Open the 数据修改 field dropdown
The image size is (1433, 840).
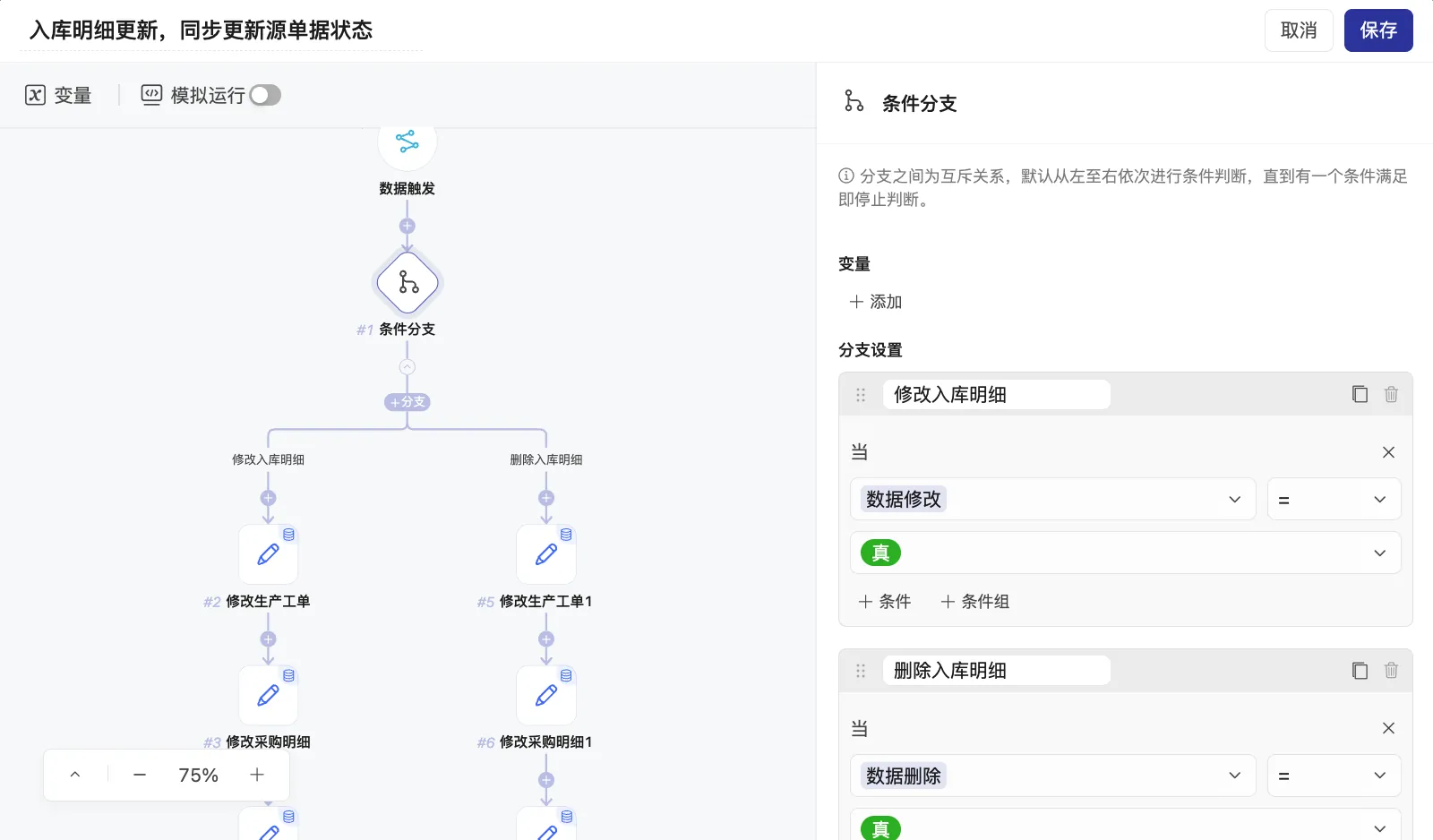tap(1052, 500)
